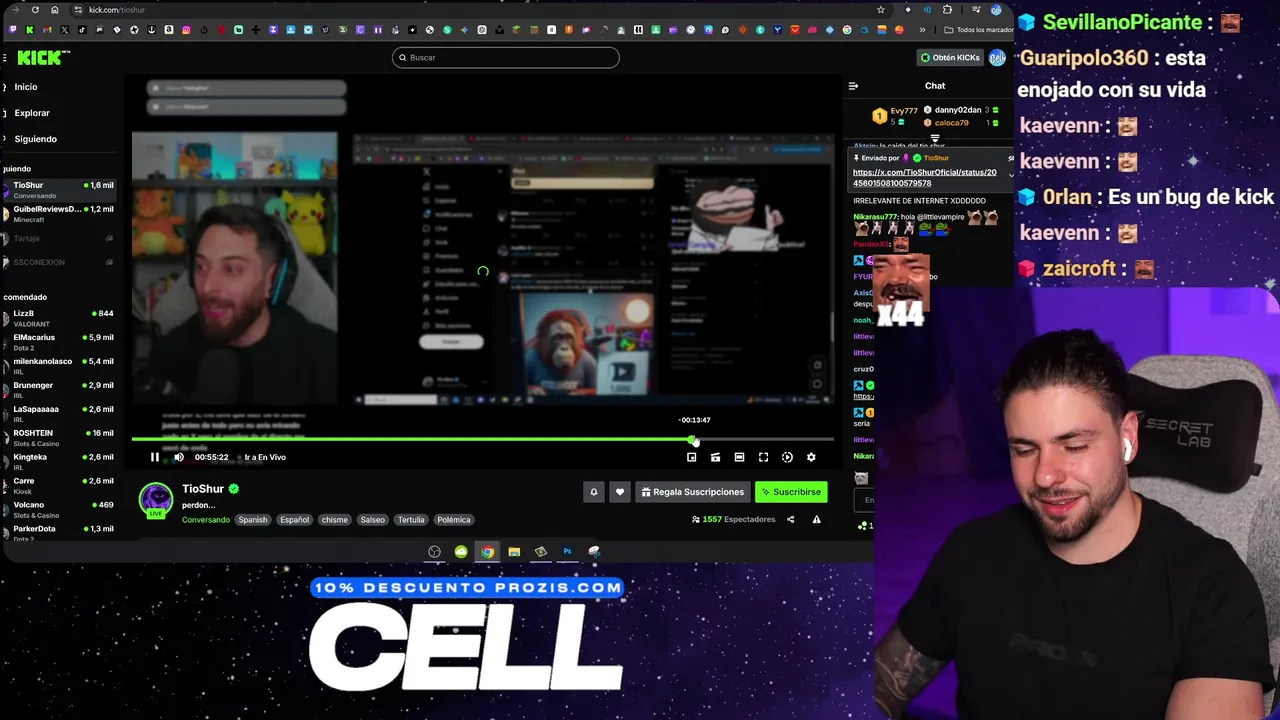The width and height of the screenshot is (1280, 720).
Task: Reload the browser page
Action: pyautogui.click(x=35, y=10)
